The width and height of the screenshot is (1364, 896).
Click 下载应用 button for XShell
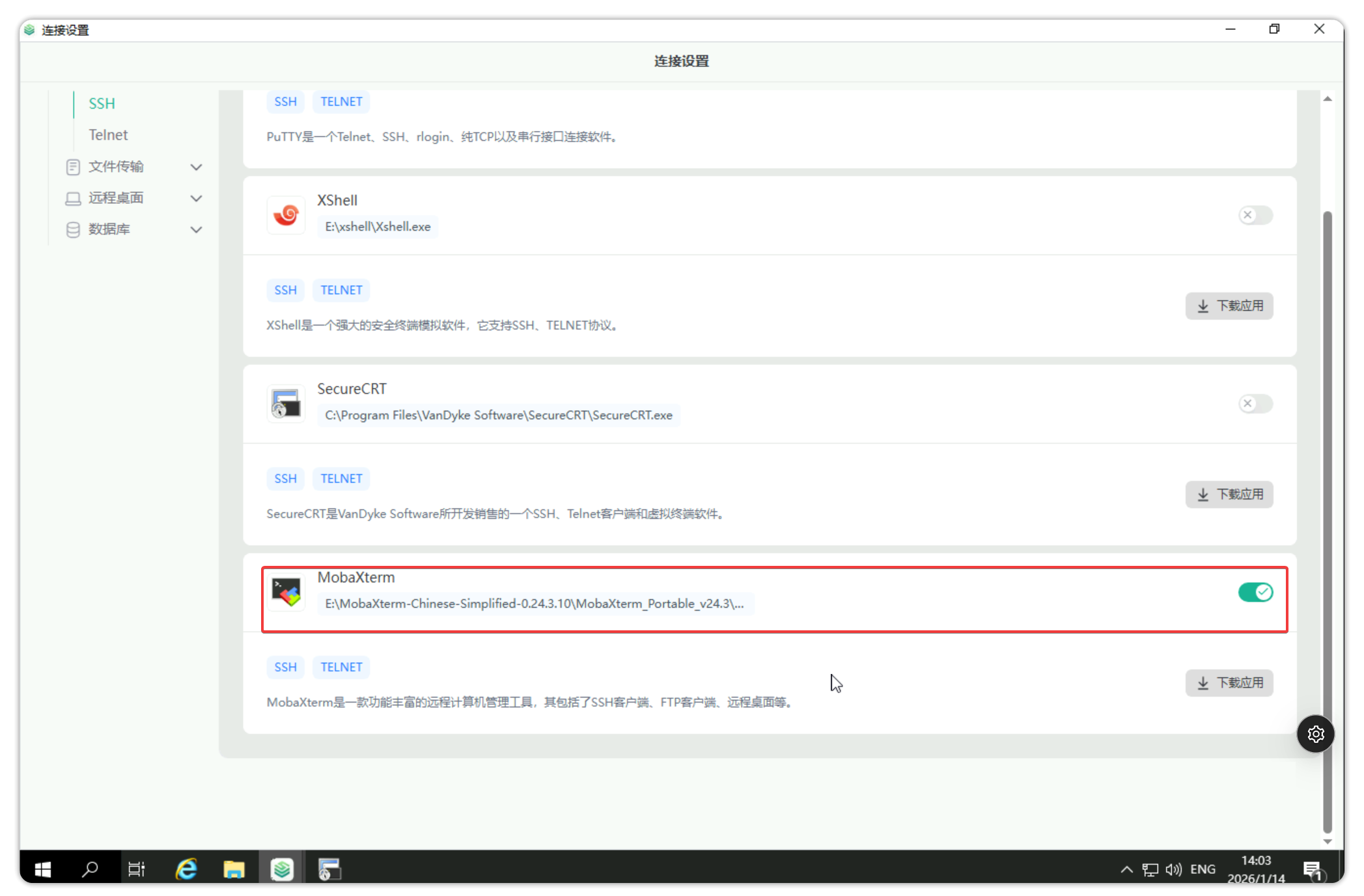[x=1229, y=306]
